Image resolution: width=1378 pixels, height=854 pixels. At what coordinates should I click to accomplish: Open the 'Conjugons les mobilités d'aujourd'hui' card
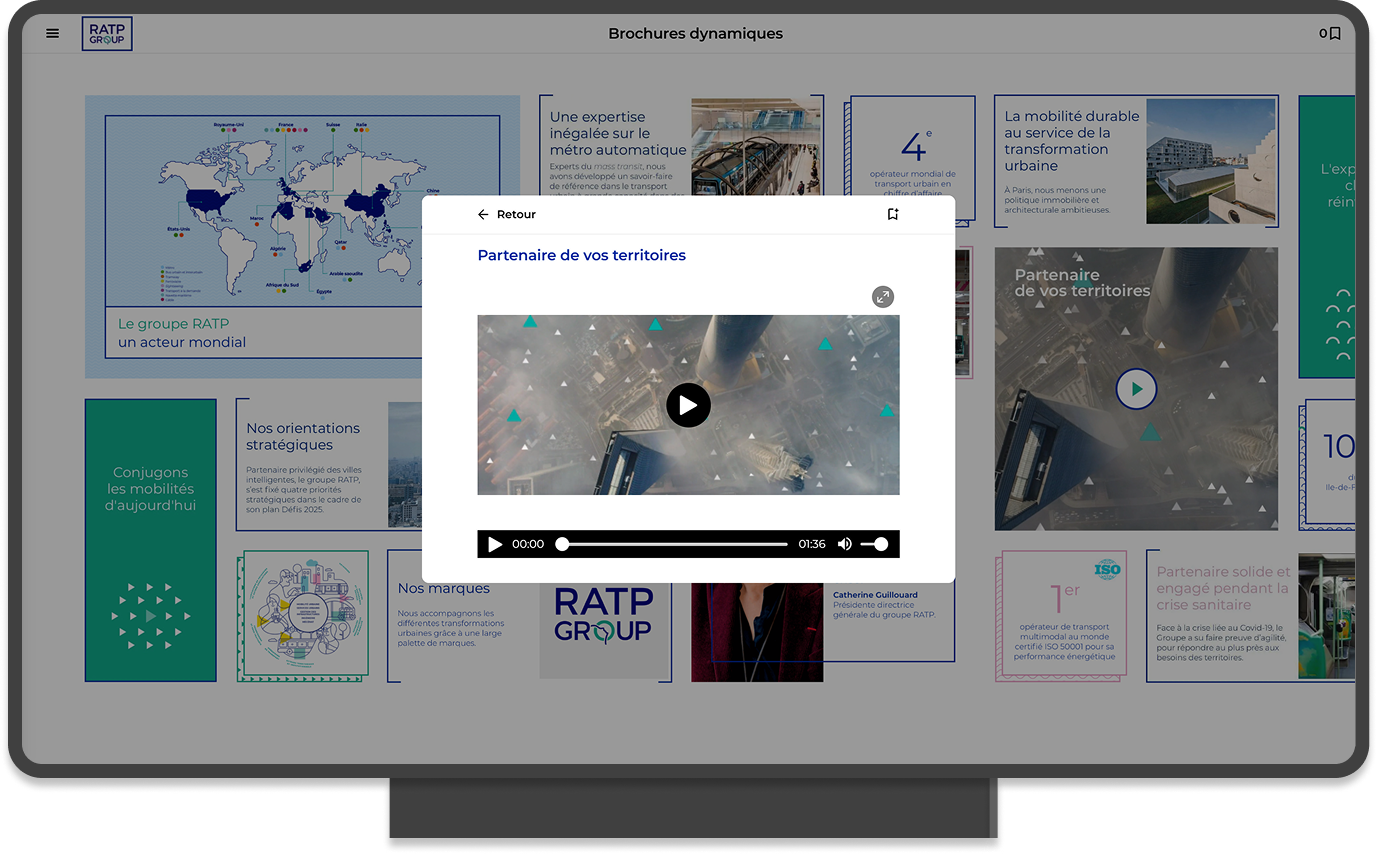pyautogui.click(x=151, y=540)
